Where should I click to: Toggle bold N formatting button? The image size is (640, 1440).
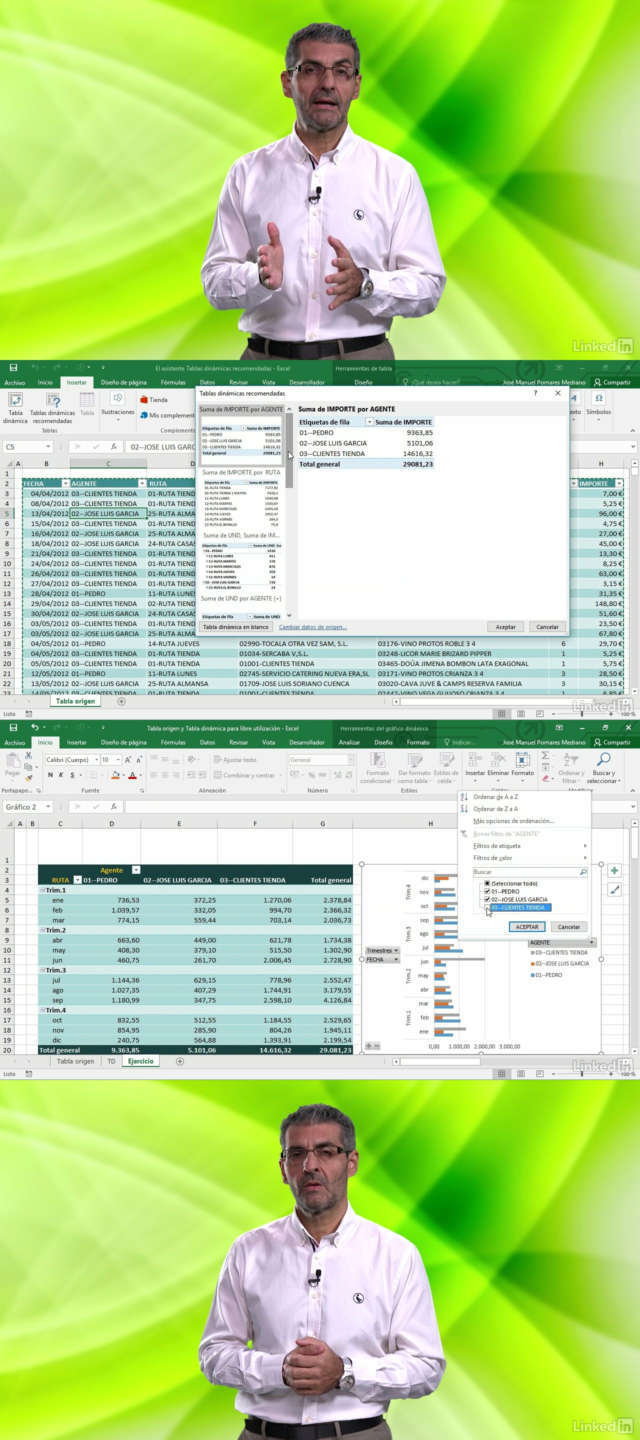[48, 775]
